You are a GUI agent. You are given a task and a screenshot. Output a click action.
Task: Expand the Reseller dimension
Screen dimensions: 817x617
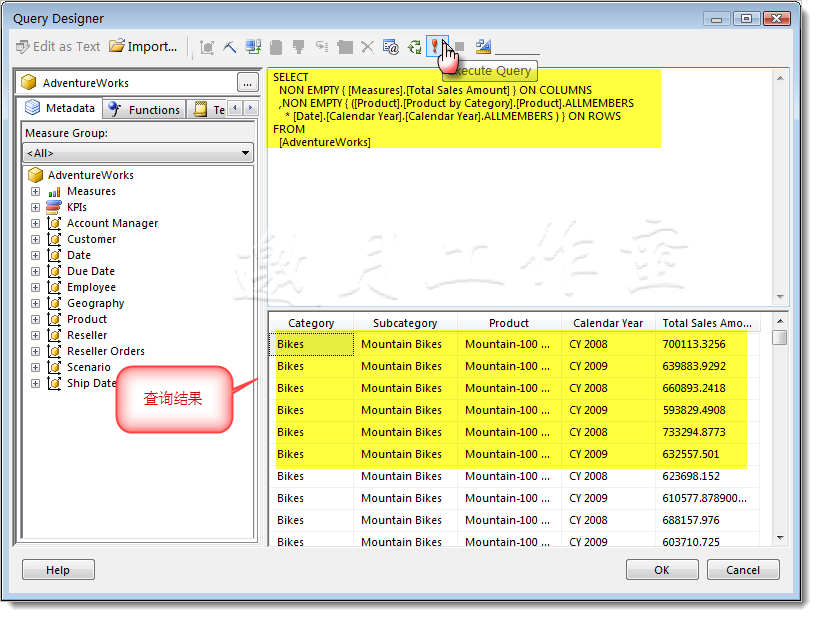tap(35, 336)
